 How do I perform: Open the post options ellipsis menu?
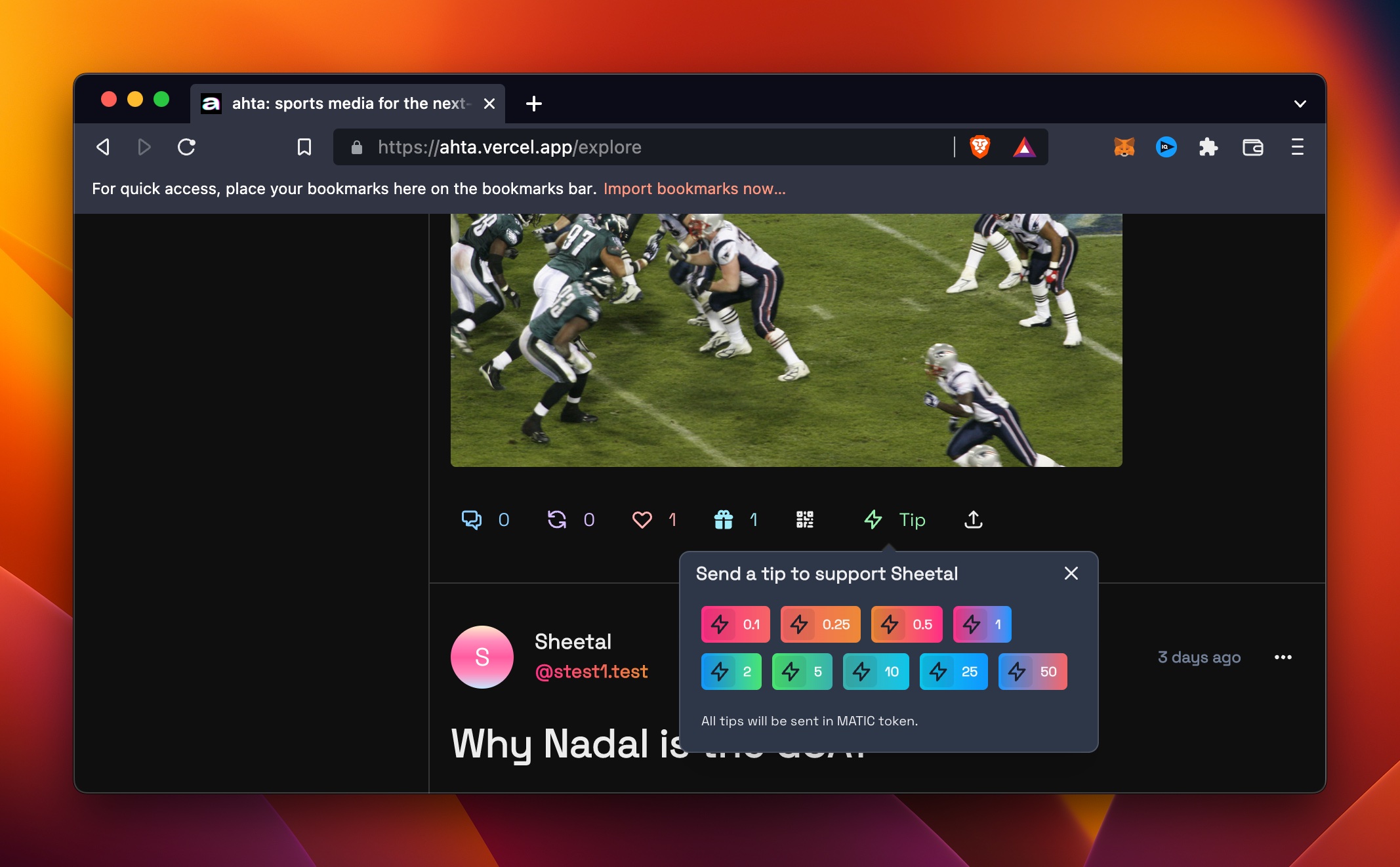1282,657
